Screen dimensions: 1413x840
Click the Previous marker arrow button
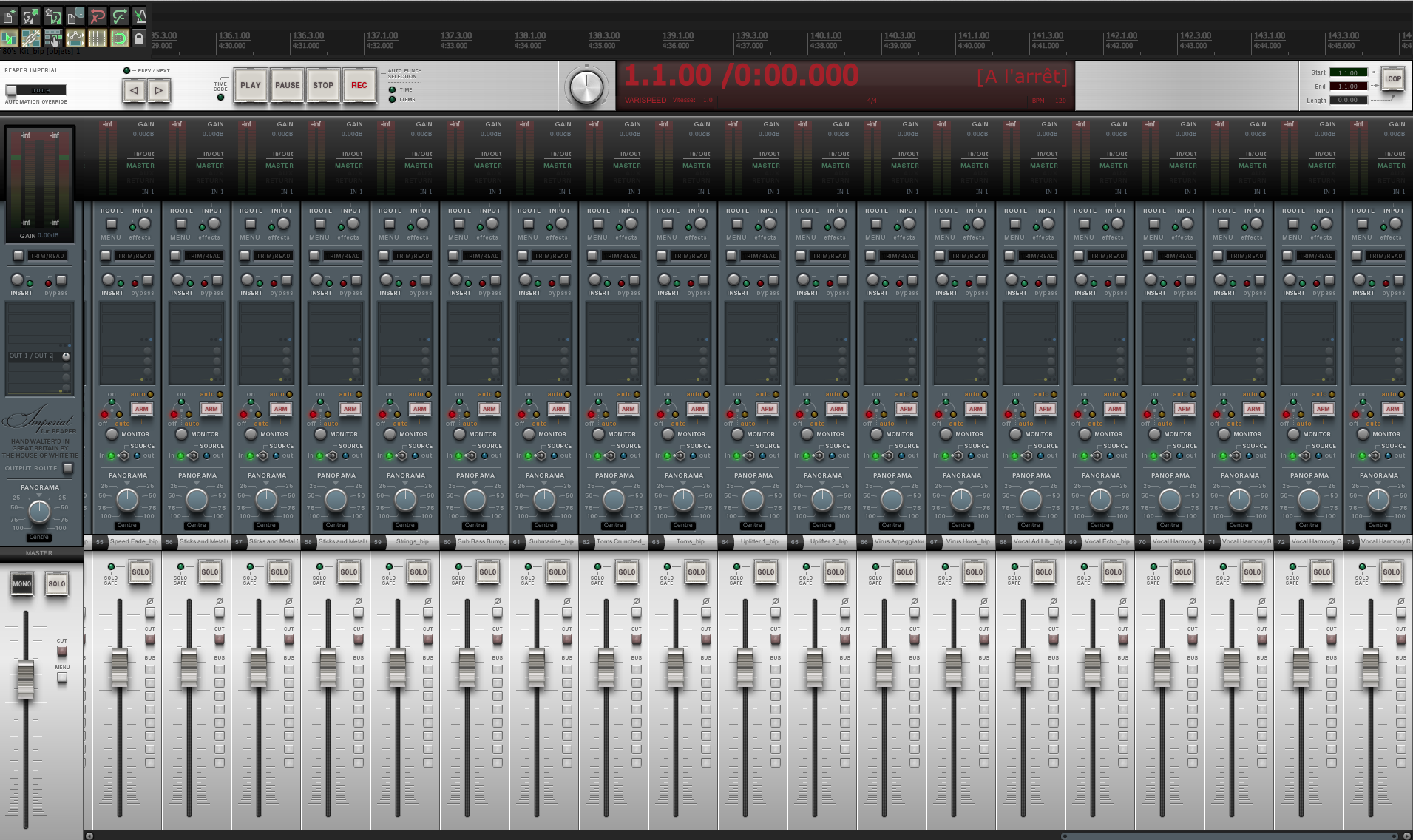[x=134, y=91]
